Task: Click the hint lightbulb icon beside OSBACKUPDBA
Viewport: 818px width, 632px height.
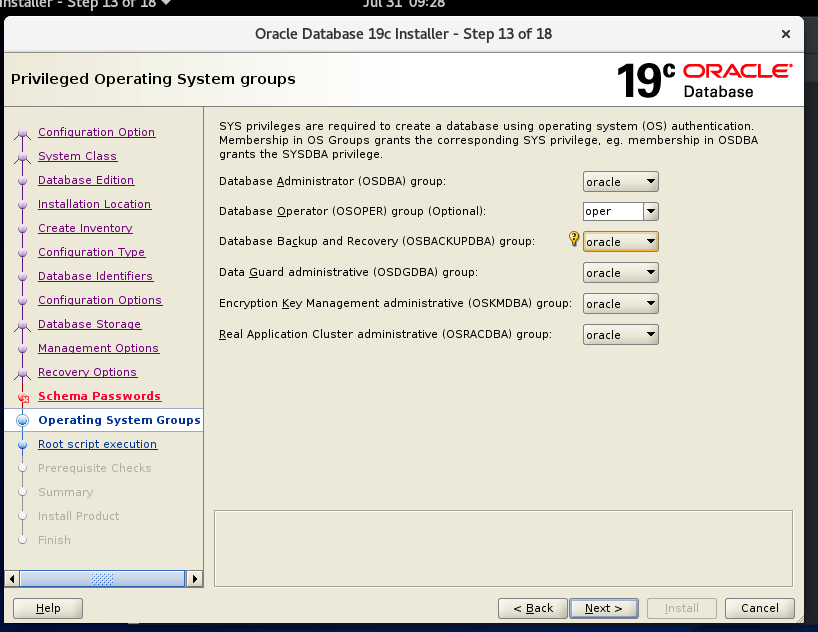Action: (574, 239)
